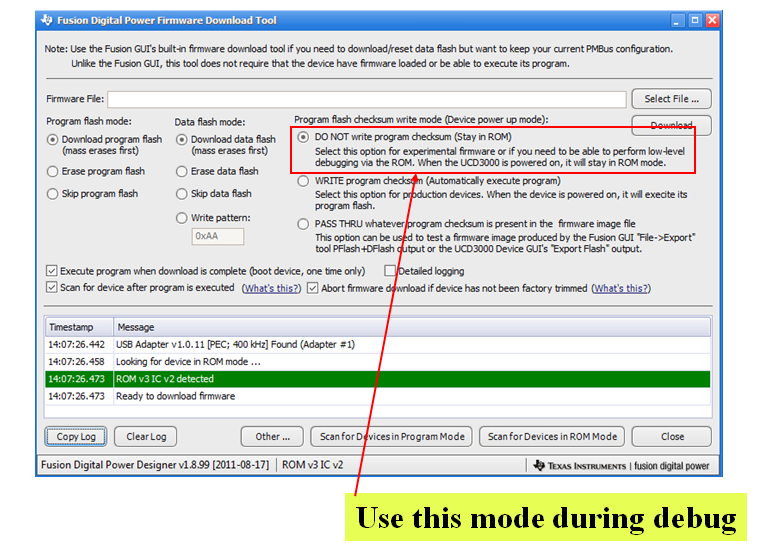Viewport: 779px width, 554px height.
Task: Select Download program flash radio button
Action: 52,140
